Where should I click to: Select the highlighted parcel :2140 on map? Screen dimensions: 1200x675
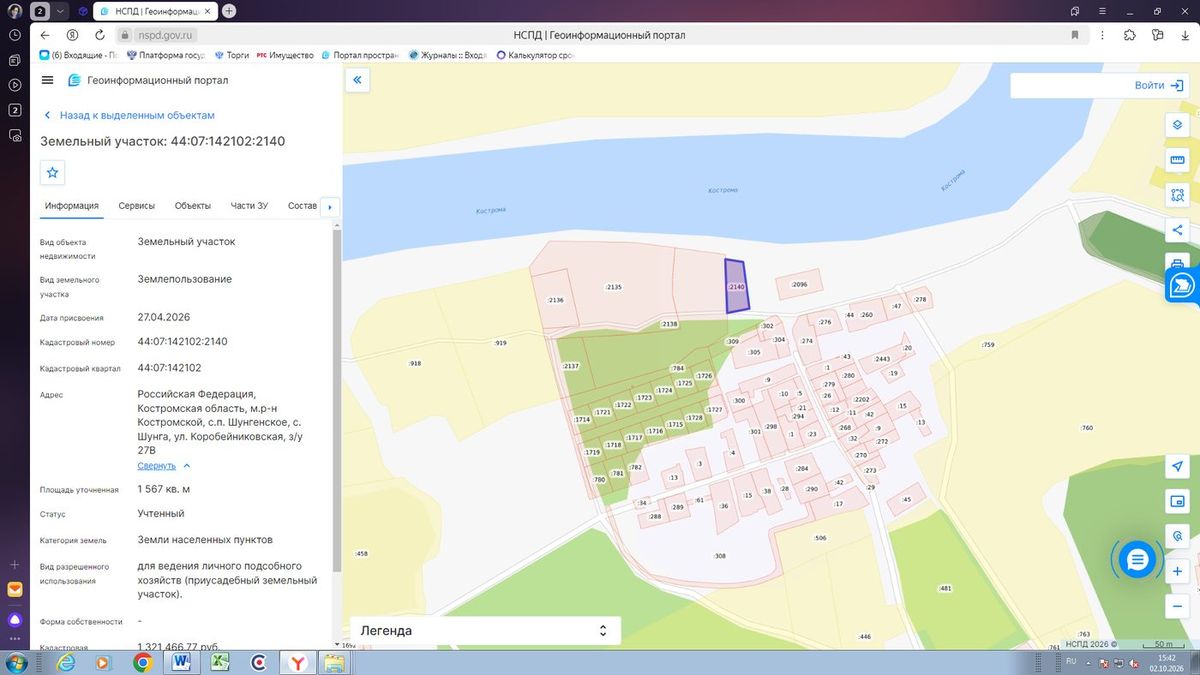(736, 286)
